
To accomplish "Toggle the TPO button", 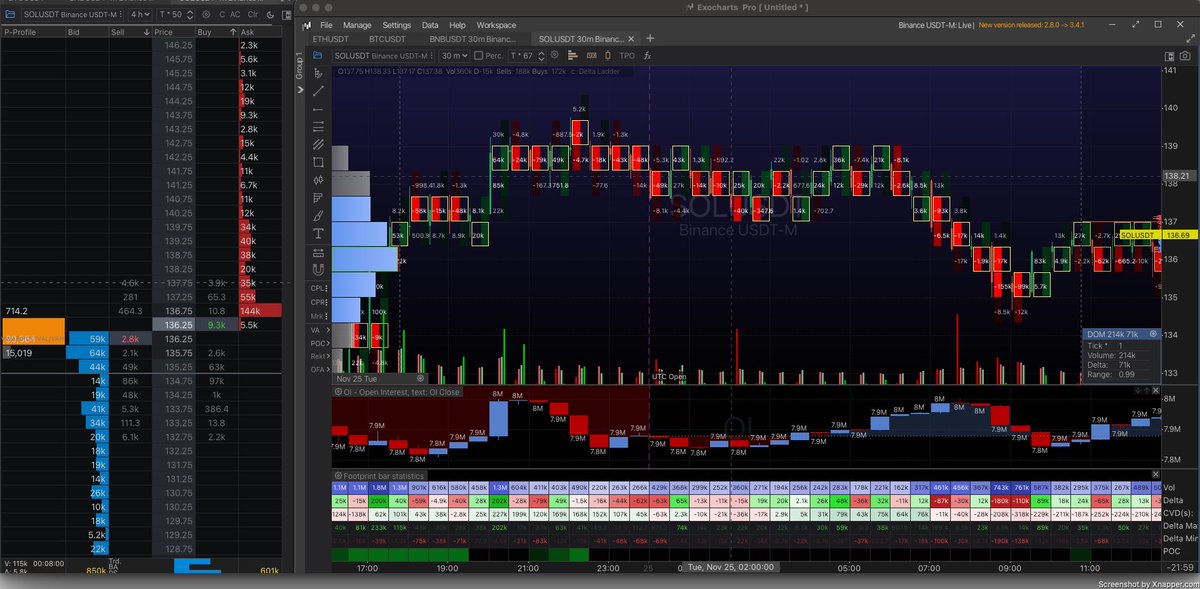I will 627,56.
